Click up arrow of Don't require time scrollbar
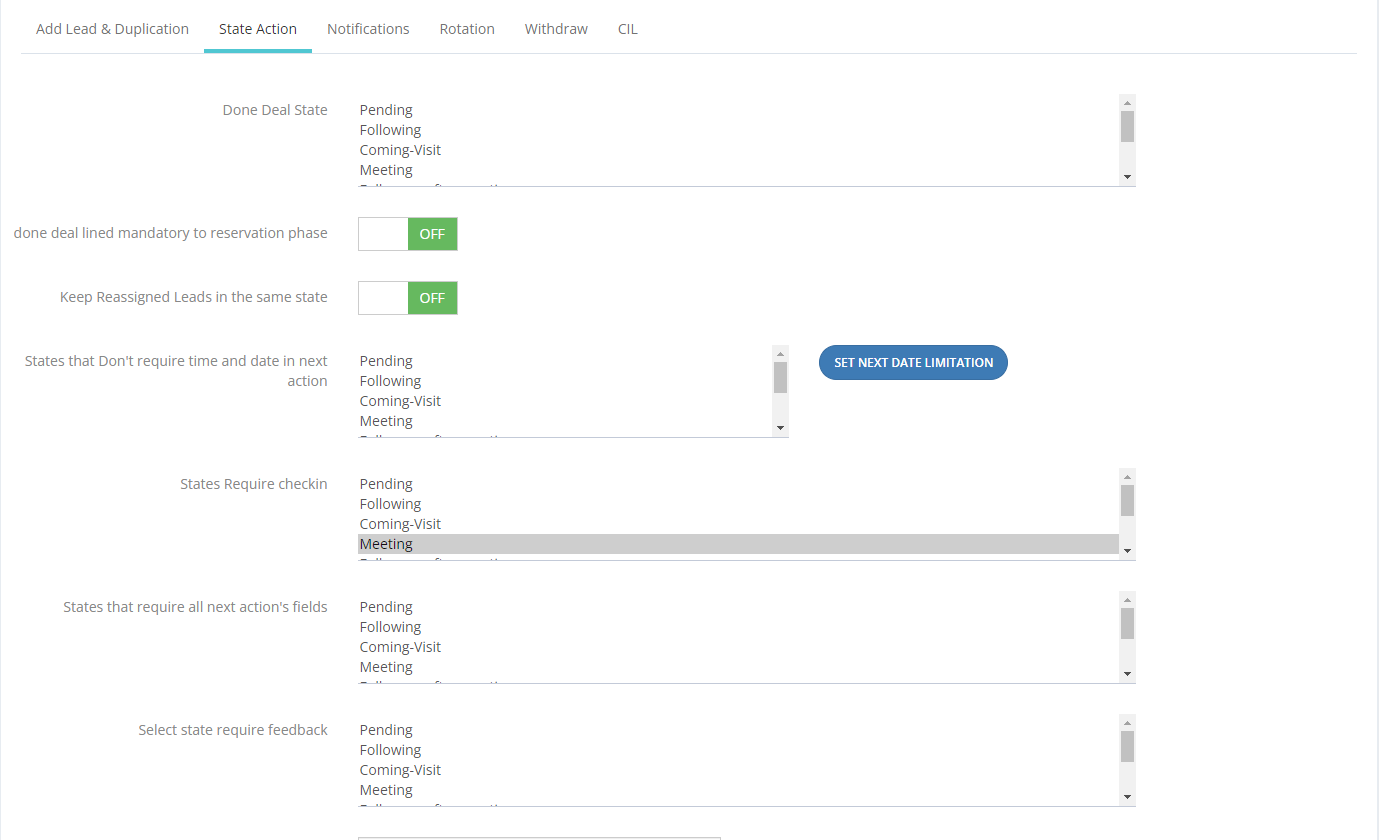This screenshot has width=1379, height=840. pyautogui.click(x=780, y=353)
